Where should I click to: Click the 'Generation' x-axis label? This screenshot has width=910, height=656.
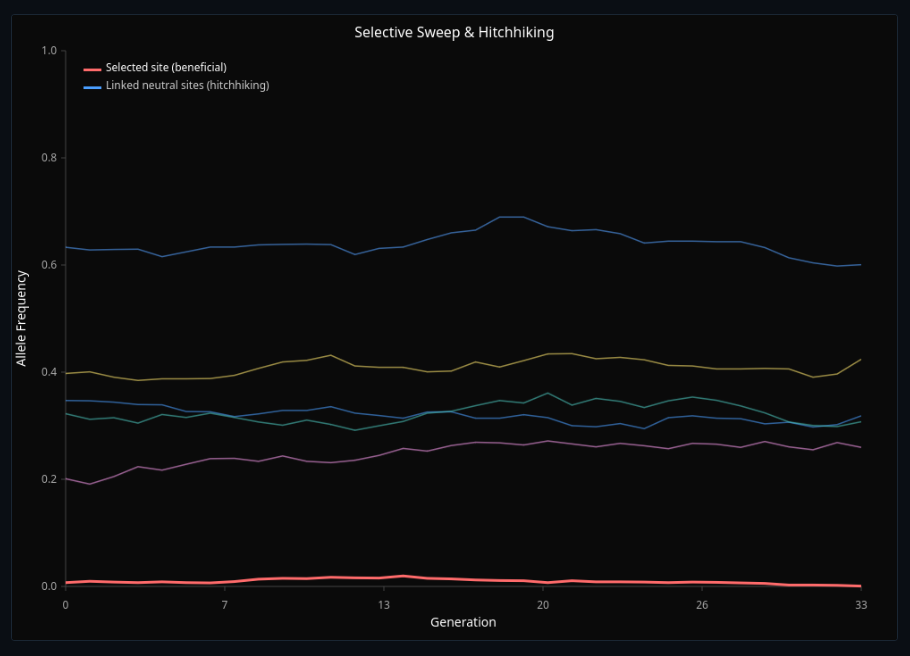click(462, 622)
